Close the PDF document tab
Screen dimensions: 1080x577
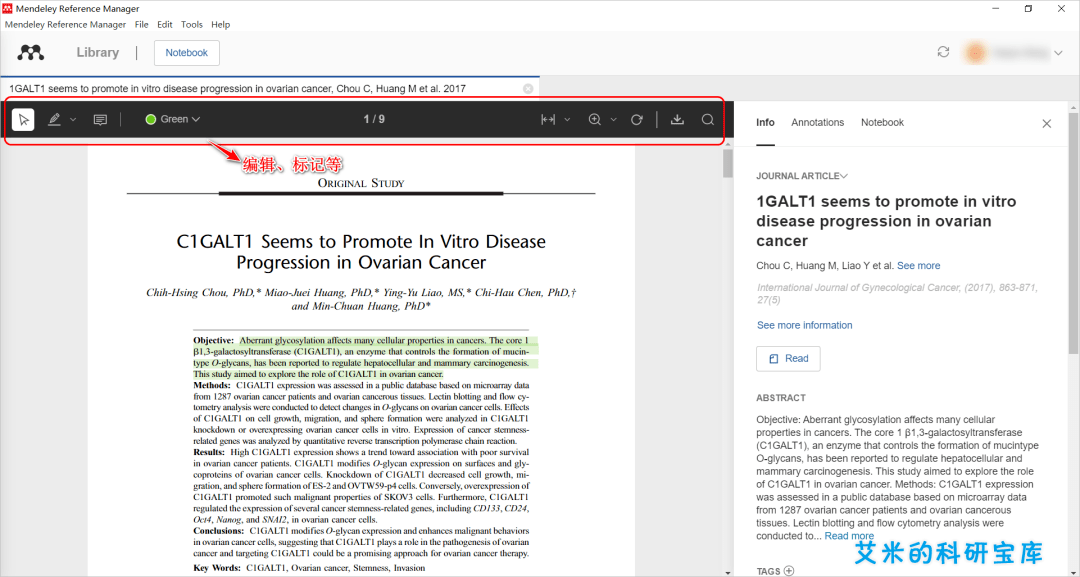(528, 89)
